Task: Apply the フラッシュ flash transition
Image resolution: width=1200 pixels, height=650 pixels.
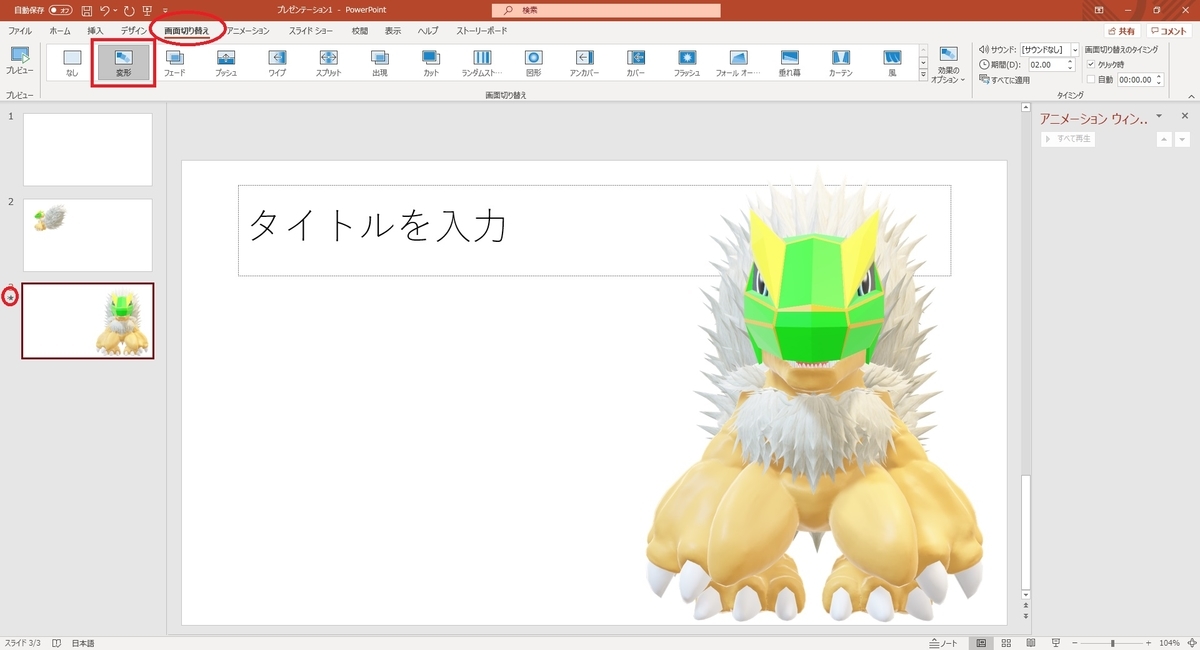Action: [x=687, y=63]
